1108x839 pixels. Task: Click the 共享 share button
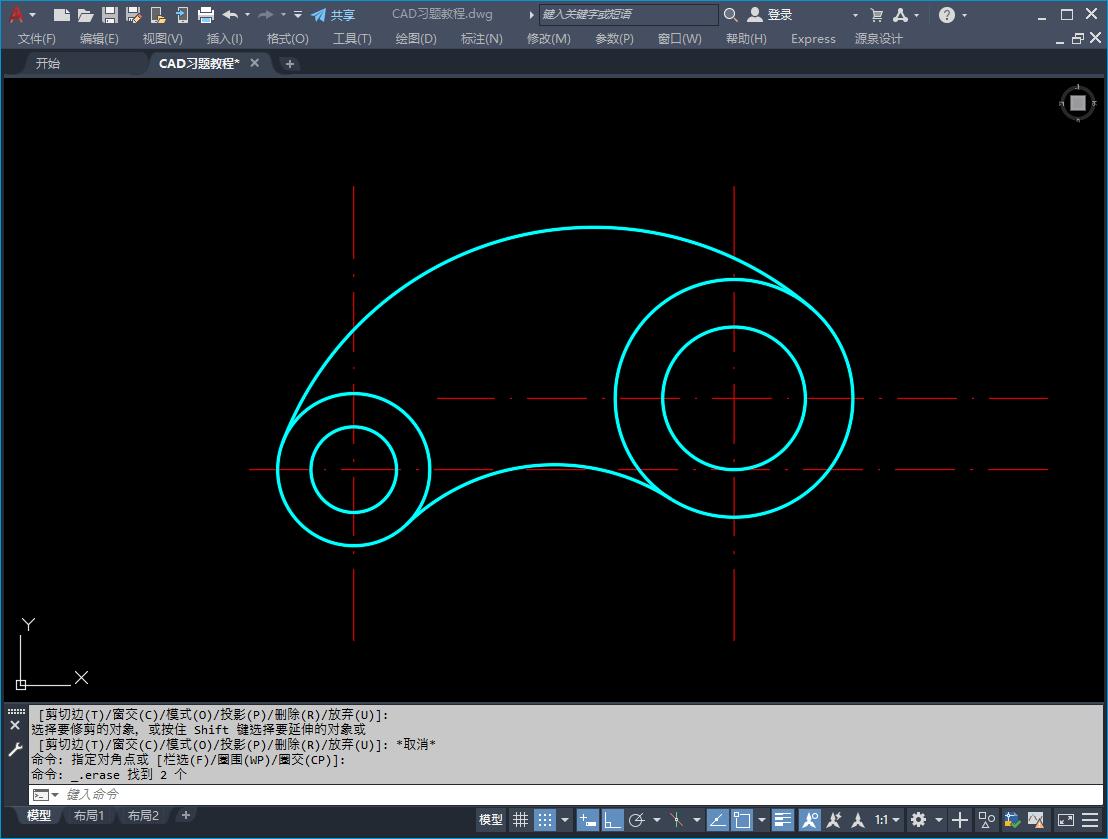coord(333,15)
